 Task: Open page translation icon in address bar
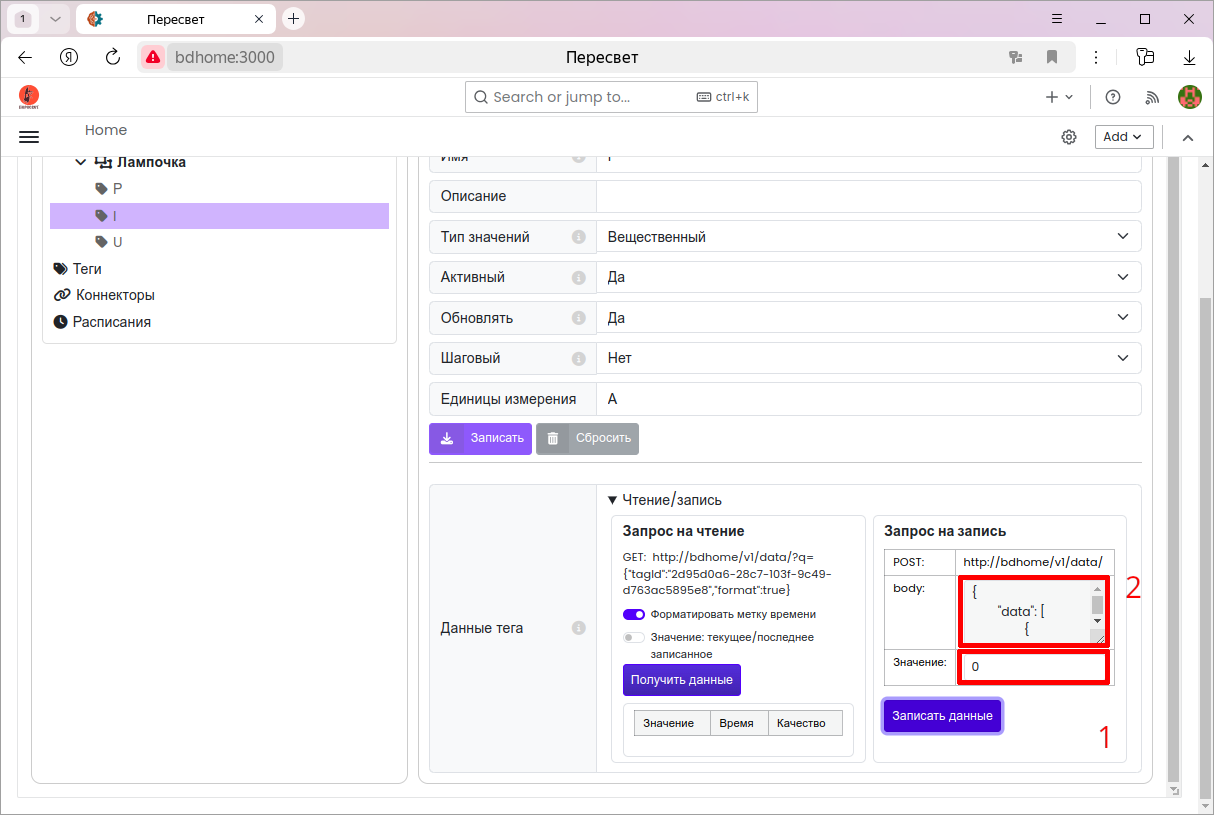[x=1016, y=57]
